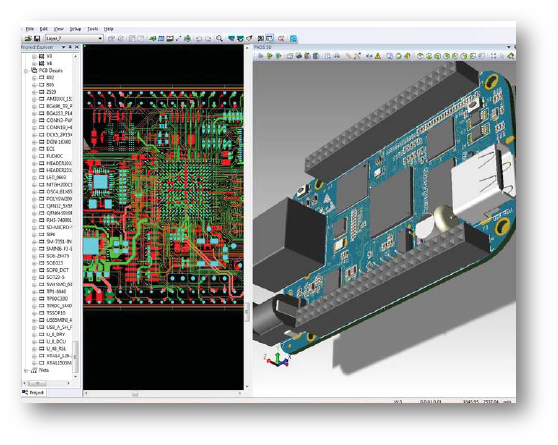Click the Save disk icon in the toolbar
Screen dimensions: 558x445
pyautogui.click(x=36, y=38)
